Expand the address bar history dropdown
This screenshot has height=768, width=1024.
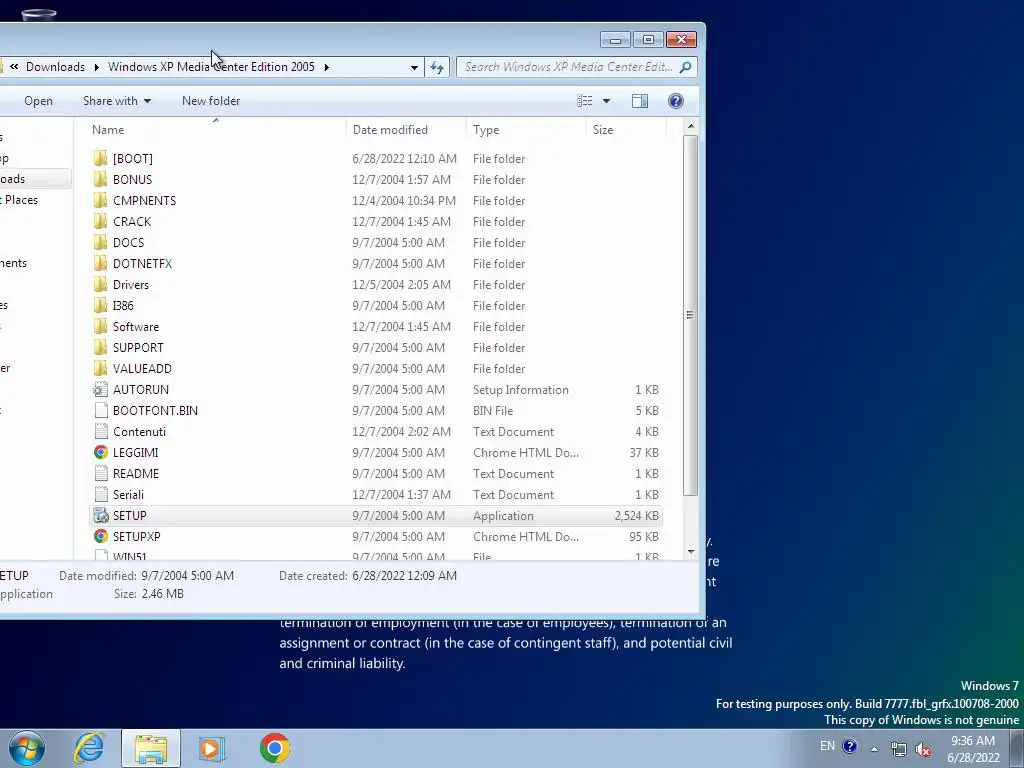click(x=414, y=67)
